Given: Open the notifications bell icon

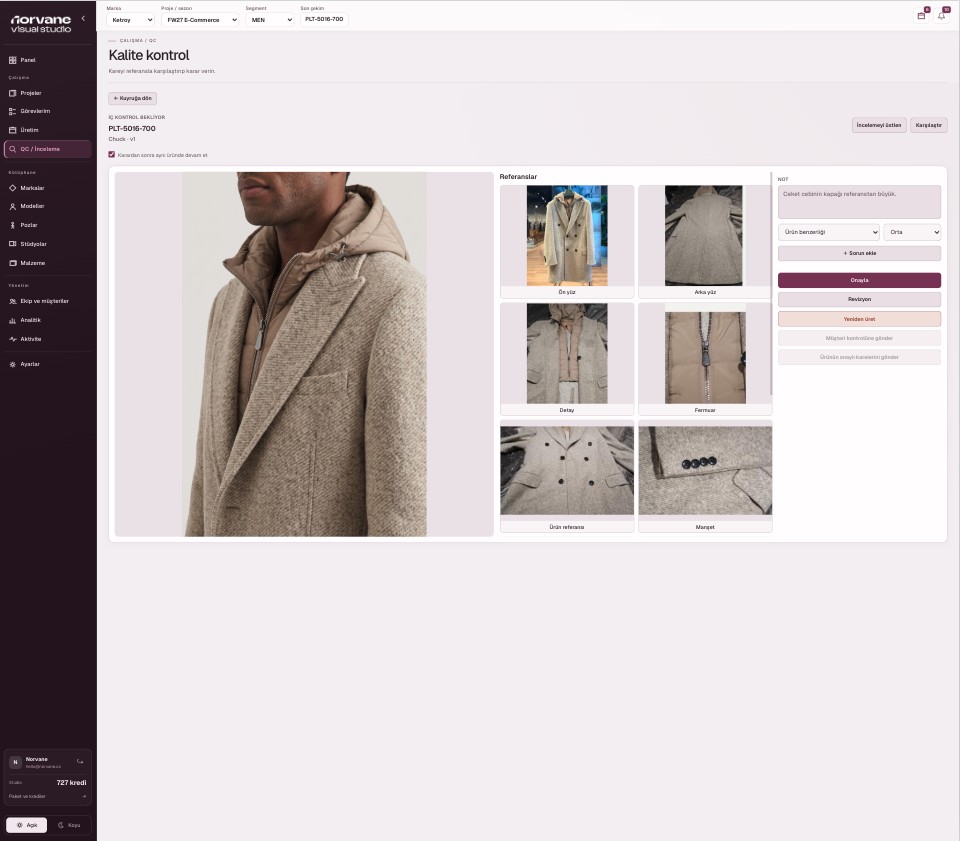Looking at the screenshot, I should tap(942, 16).
